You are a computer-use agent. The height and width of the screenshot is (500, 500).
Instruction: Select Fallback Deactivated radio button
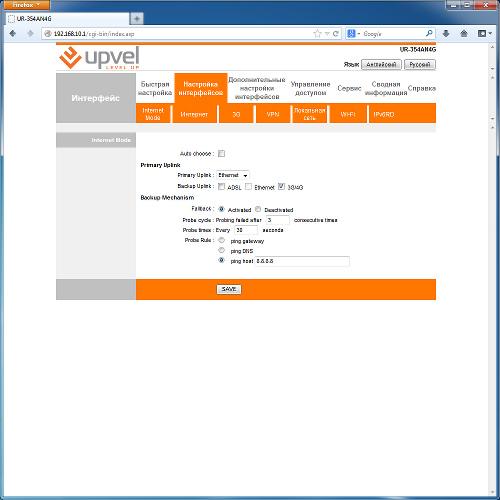258,209
